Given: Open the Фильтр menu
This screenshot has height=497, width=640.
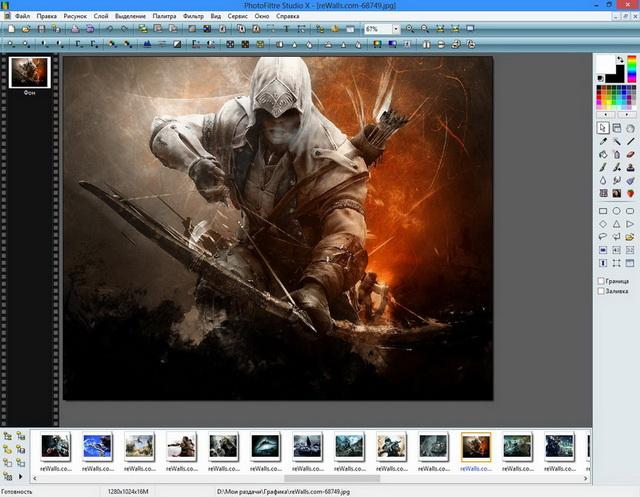Looking at the screenshot, I should [x=193, y=16].
